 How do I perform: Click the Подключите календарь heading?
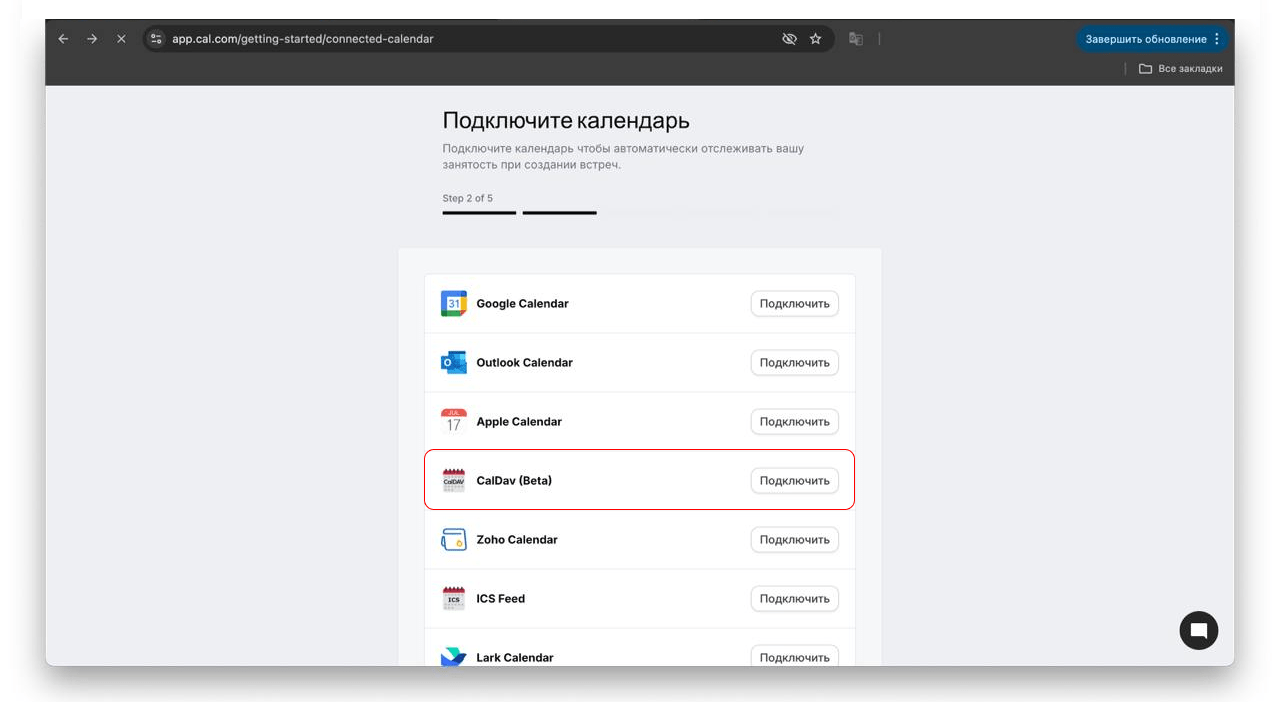566,121
